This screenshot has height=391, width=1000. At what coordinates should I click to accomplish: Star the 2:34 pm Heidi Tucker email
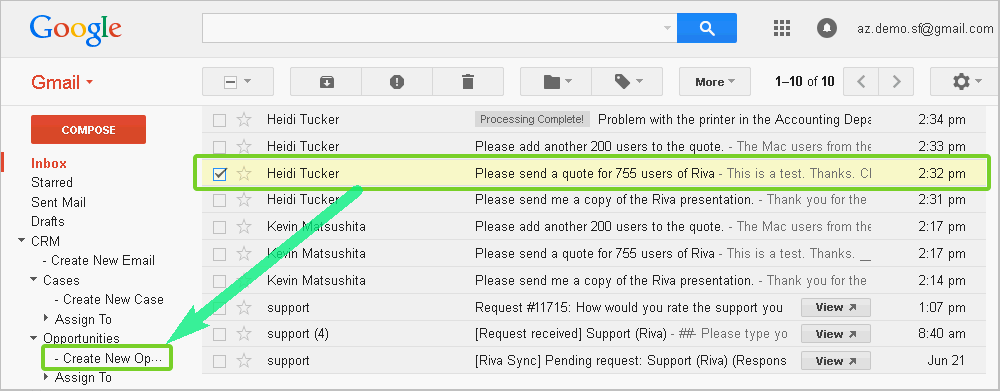(x=244, y=120)
